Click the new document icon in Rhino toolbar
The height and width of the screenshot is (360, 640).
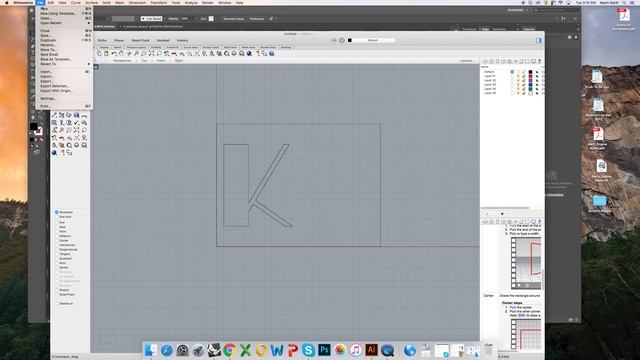coord(99,53)
